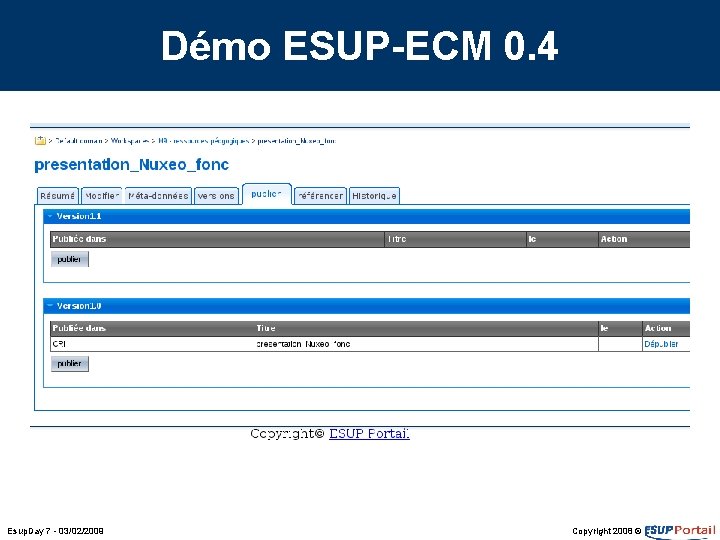Screen dimensions: 720x540
Task: Click Action column header in Version1.1 table
Action: click(614, 239)
